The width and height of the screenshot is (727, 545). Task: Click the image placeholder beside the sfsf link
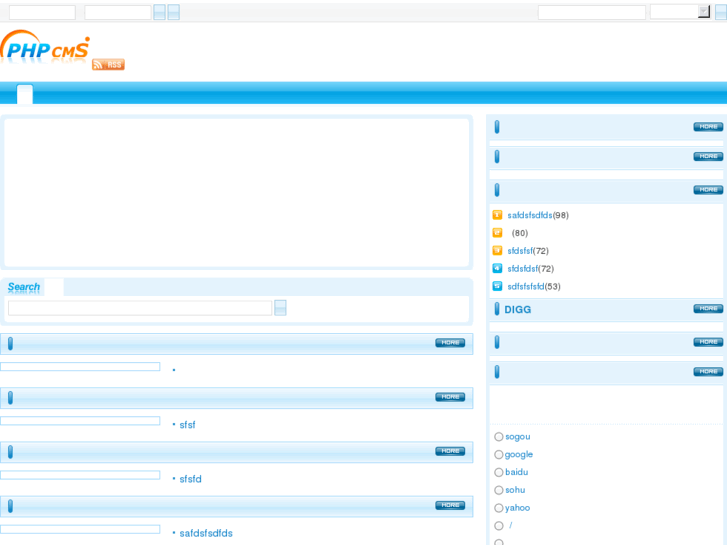80,421
